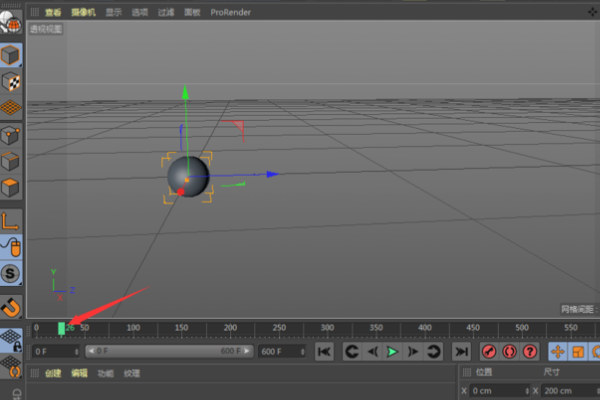Screen dimensions: 600x400
Task: Enable the Axis mode L-shaped icon
Action: (11, 221)
